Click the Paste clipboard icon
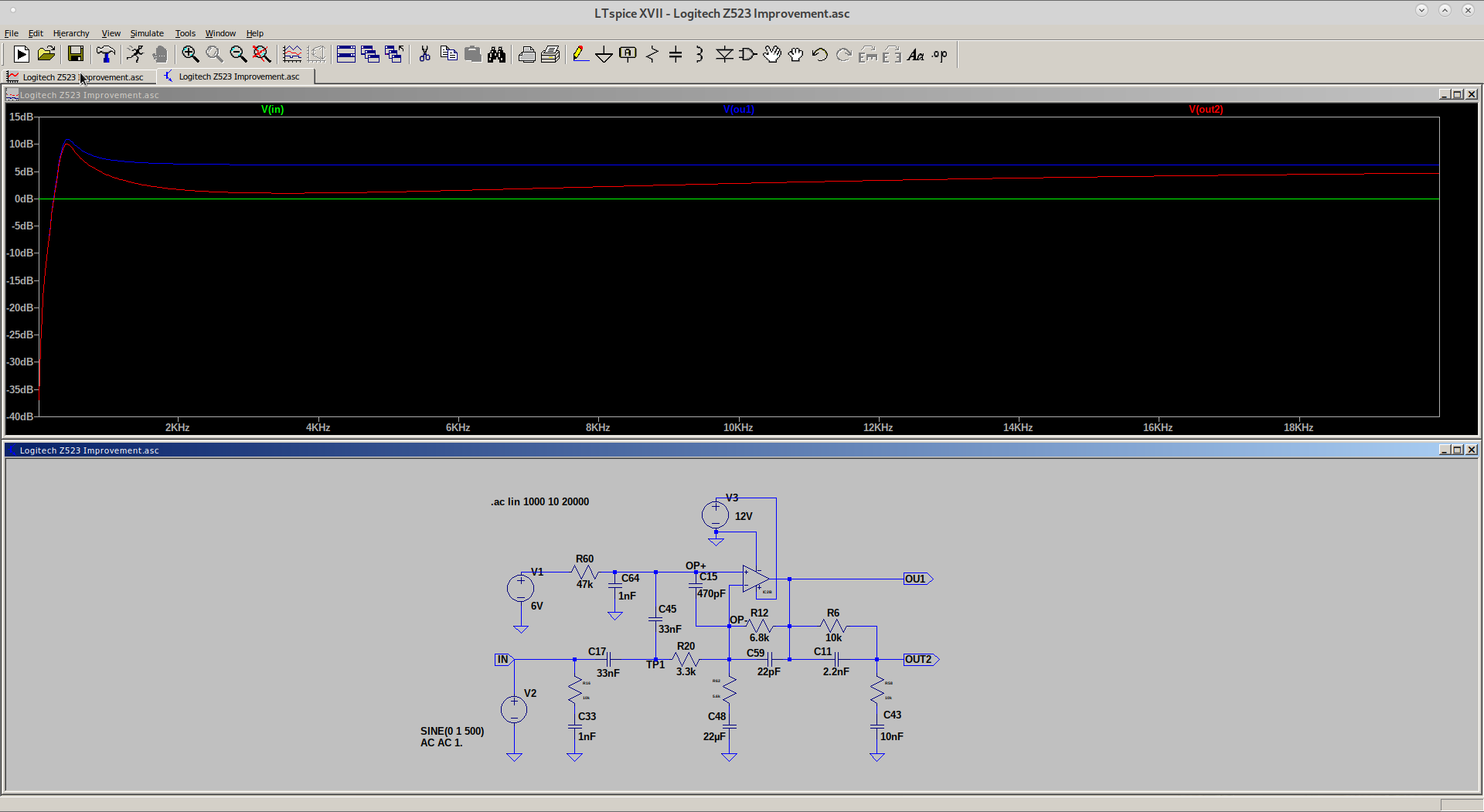This screenshot has width=1484, height=812. click(x=472, y=54)
